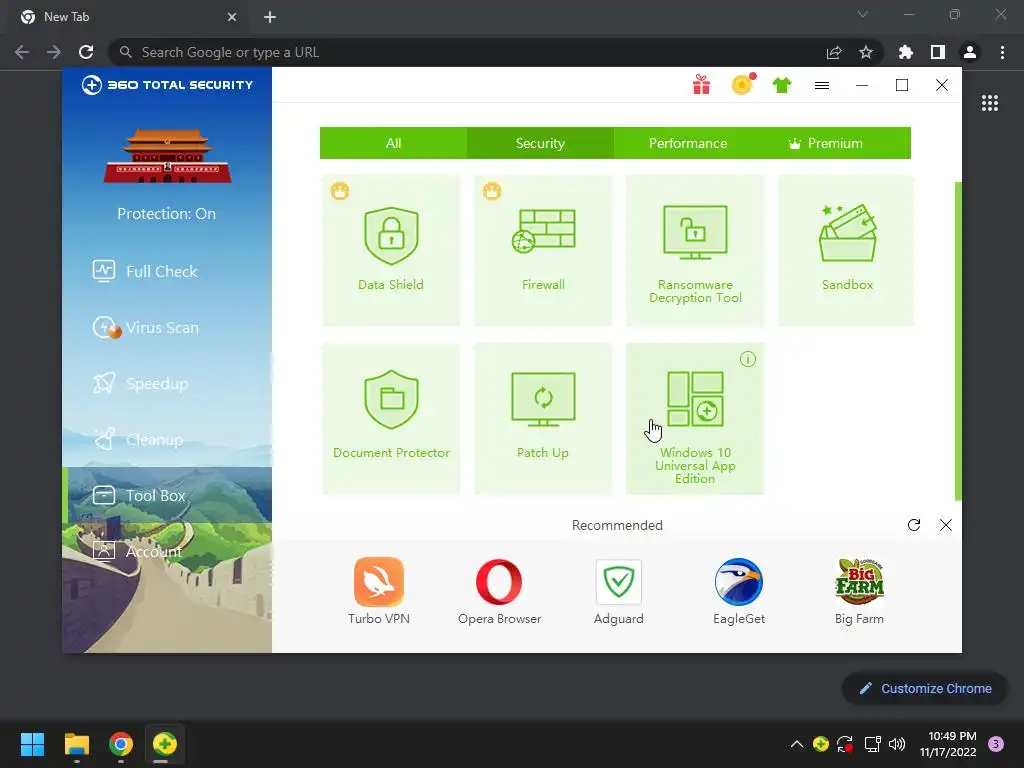The height and width of the screenshot is (768, 1024).
Task: Click the network tray icon
Action: [x=872, y=744]
